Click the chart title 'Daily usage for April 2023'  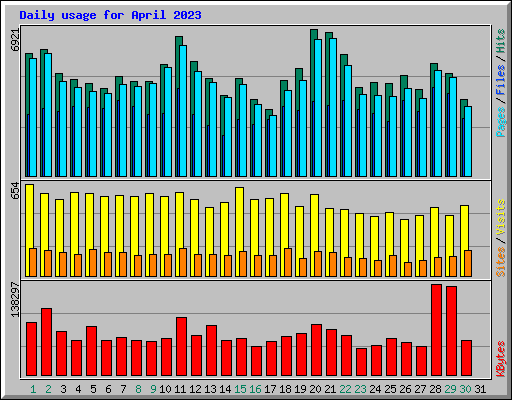[x=110, y=15]
